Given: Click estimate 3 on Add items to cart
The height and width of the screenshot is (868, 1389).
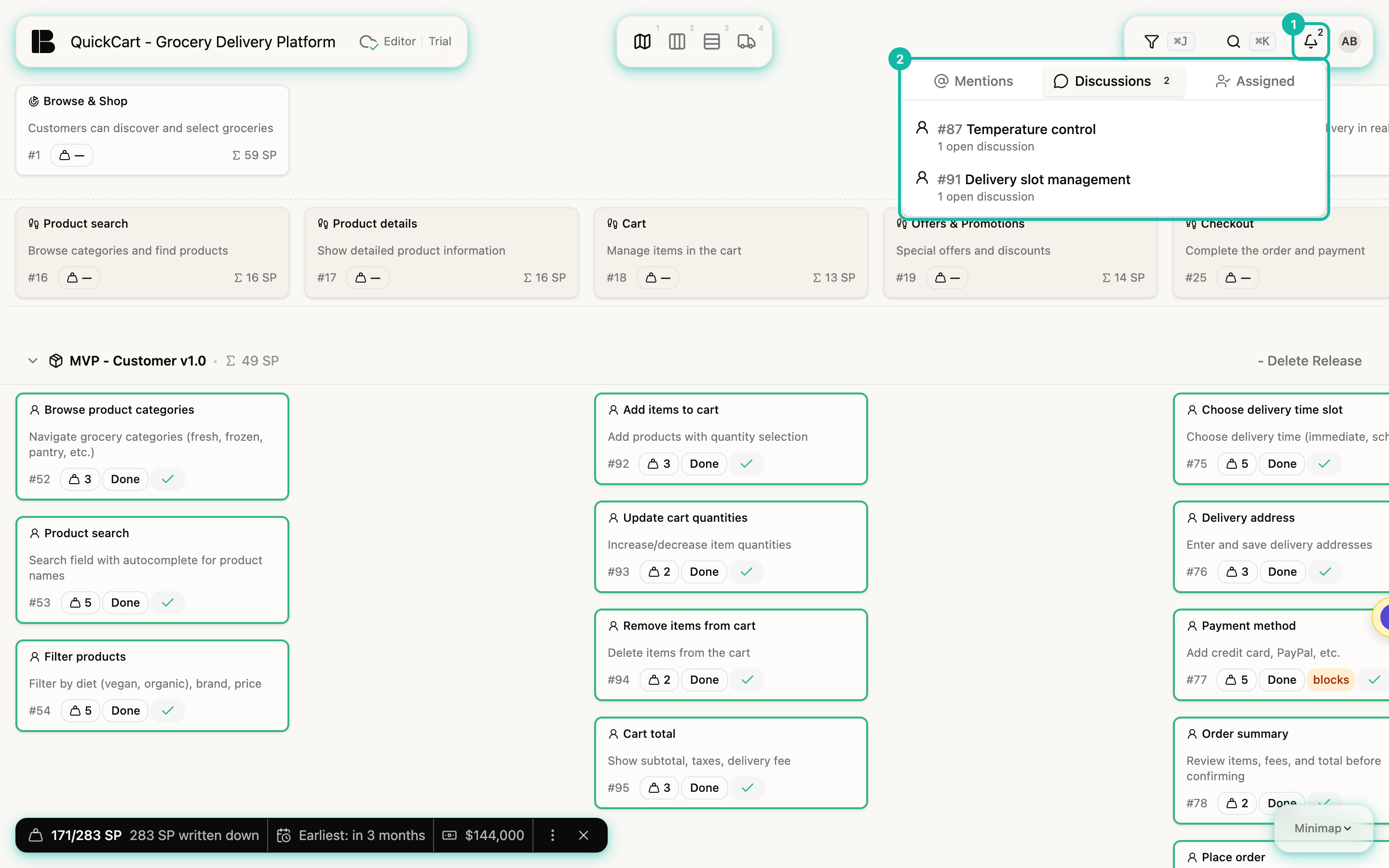Looking at the screenshot, I should (659, 464).
